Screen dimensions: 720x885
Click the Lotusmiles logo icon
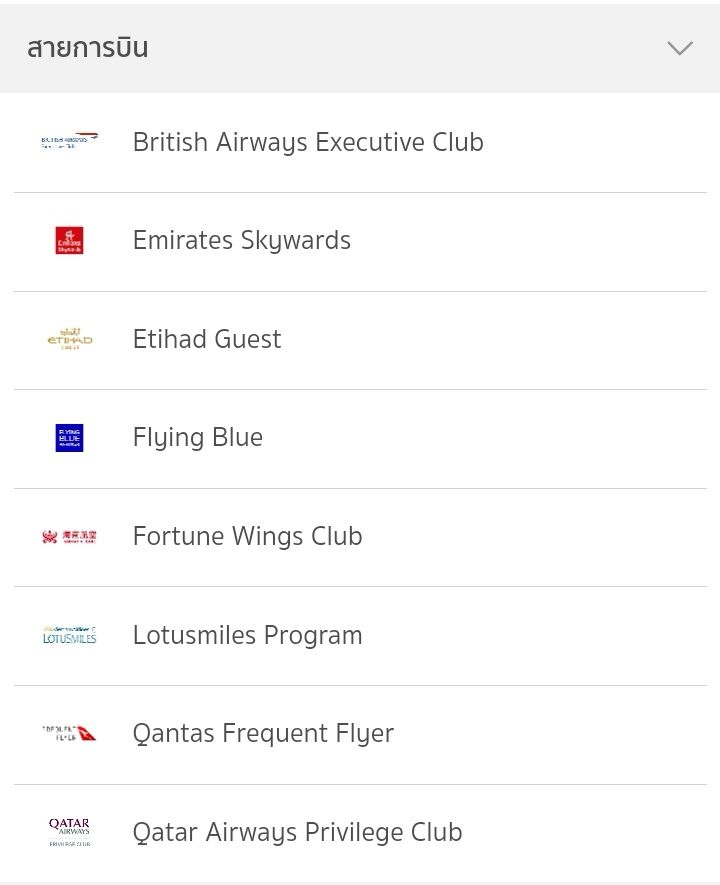(x=69, y=635)
